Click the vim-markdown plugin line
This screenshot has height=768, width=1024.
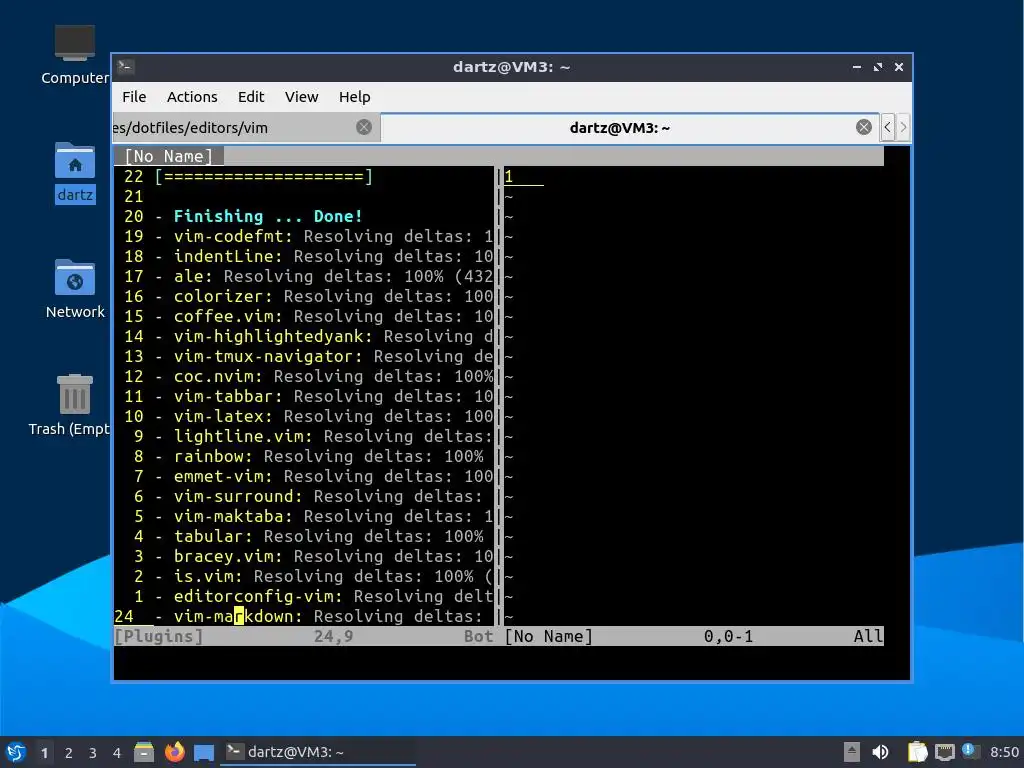pos(304,616)
